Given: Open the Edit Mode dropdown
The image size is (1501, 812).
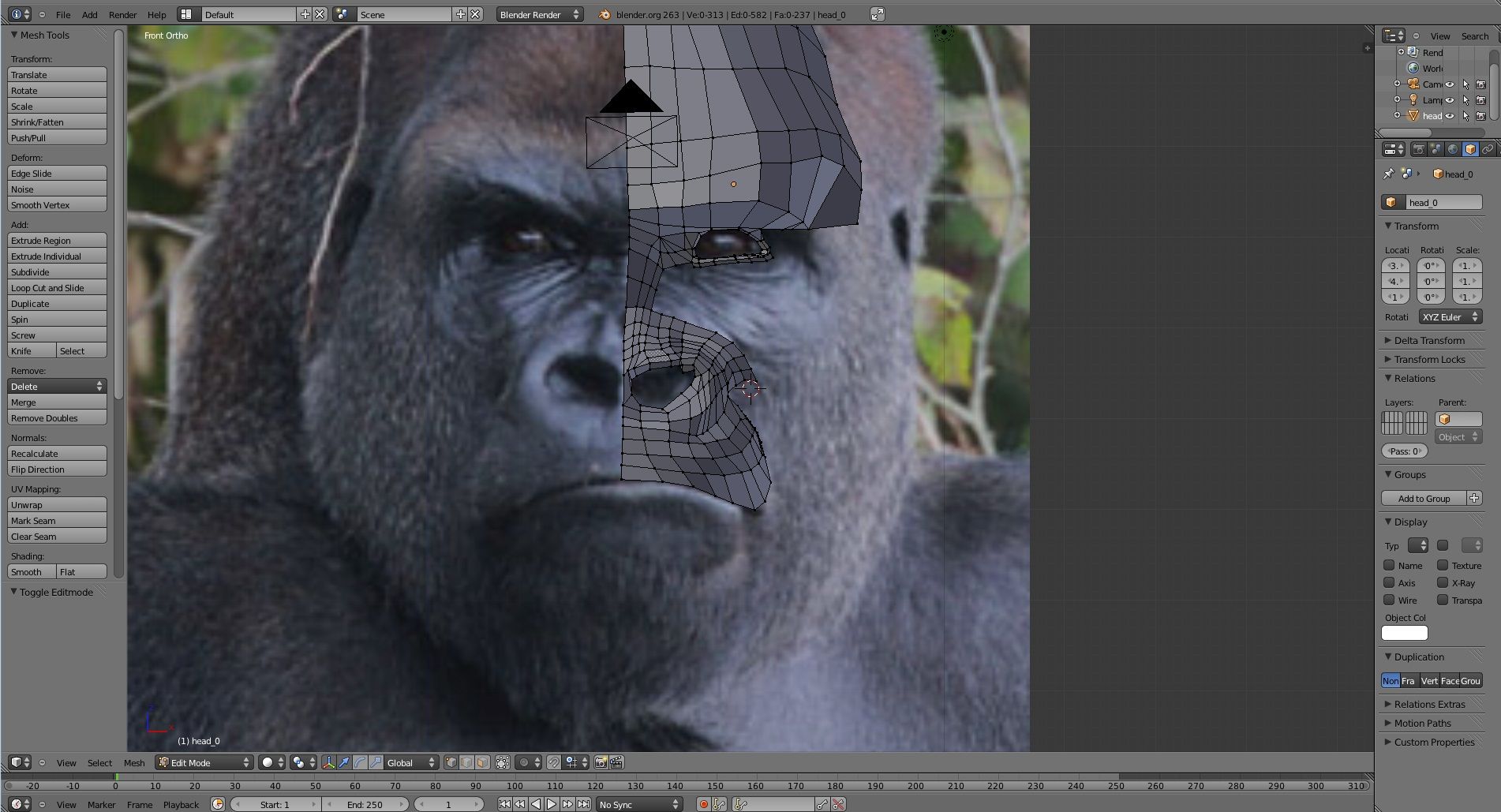Looking at the screenshot, I should (204, 762).
